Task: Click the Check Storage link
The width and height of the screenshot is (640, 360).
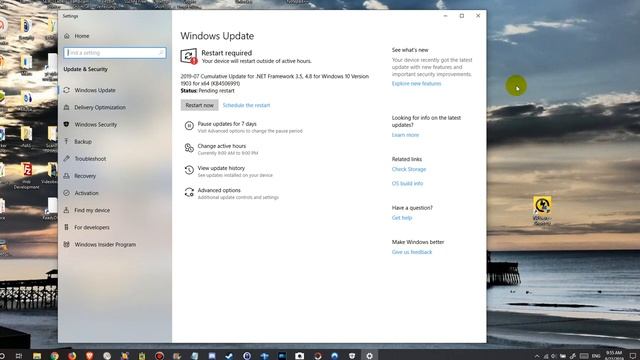Action: coord(409,169)
